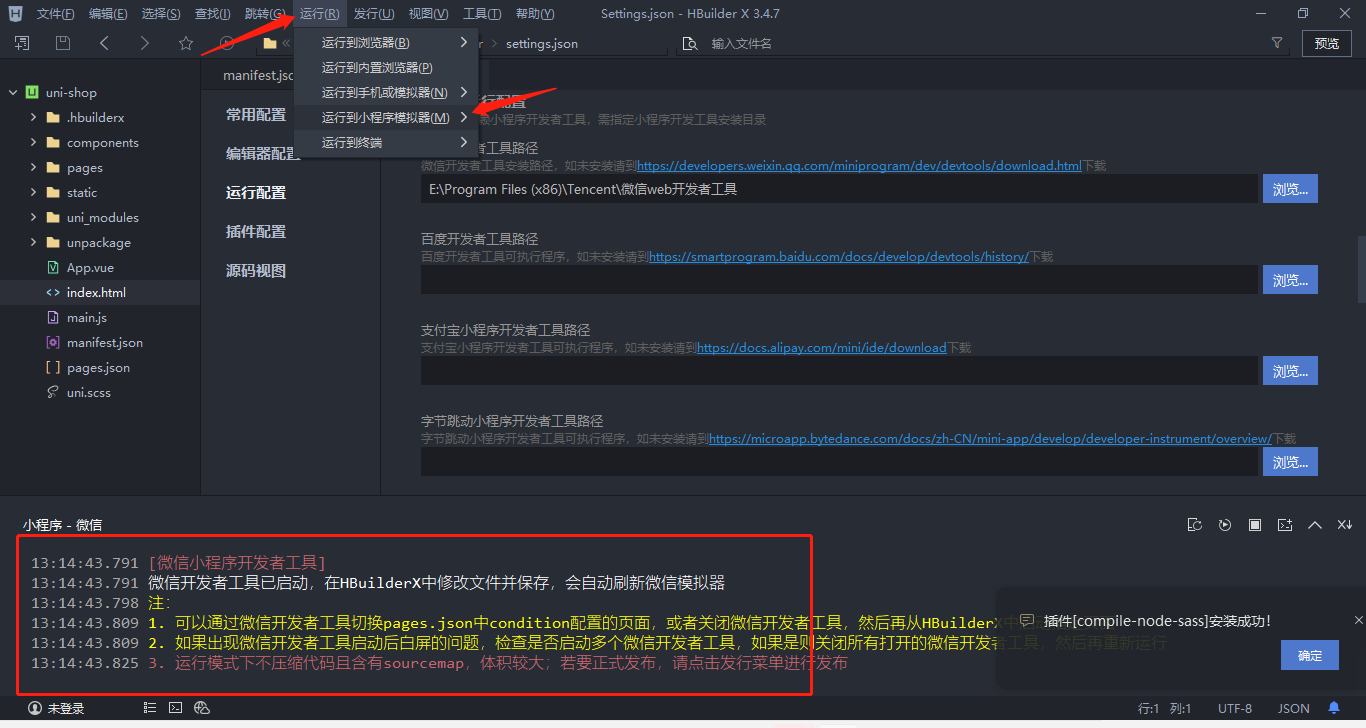Image resolution: width=1366 pixels, height=728 pixels.
Task: Open the 视图(V) menu
Action: pos(428,14)
